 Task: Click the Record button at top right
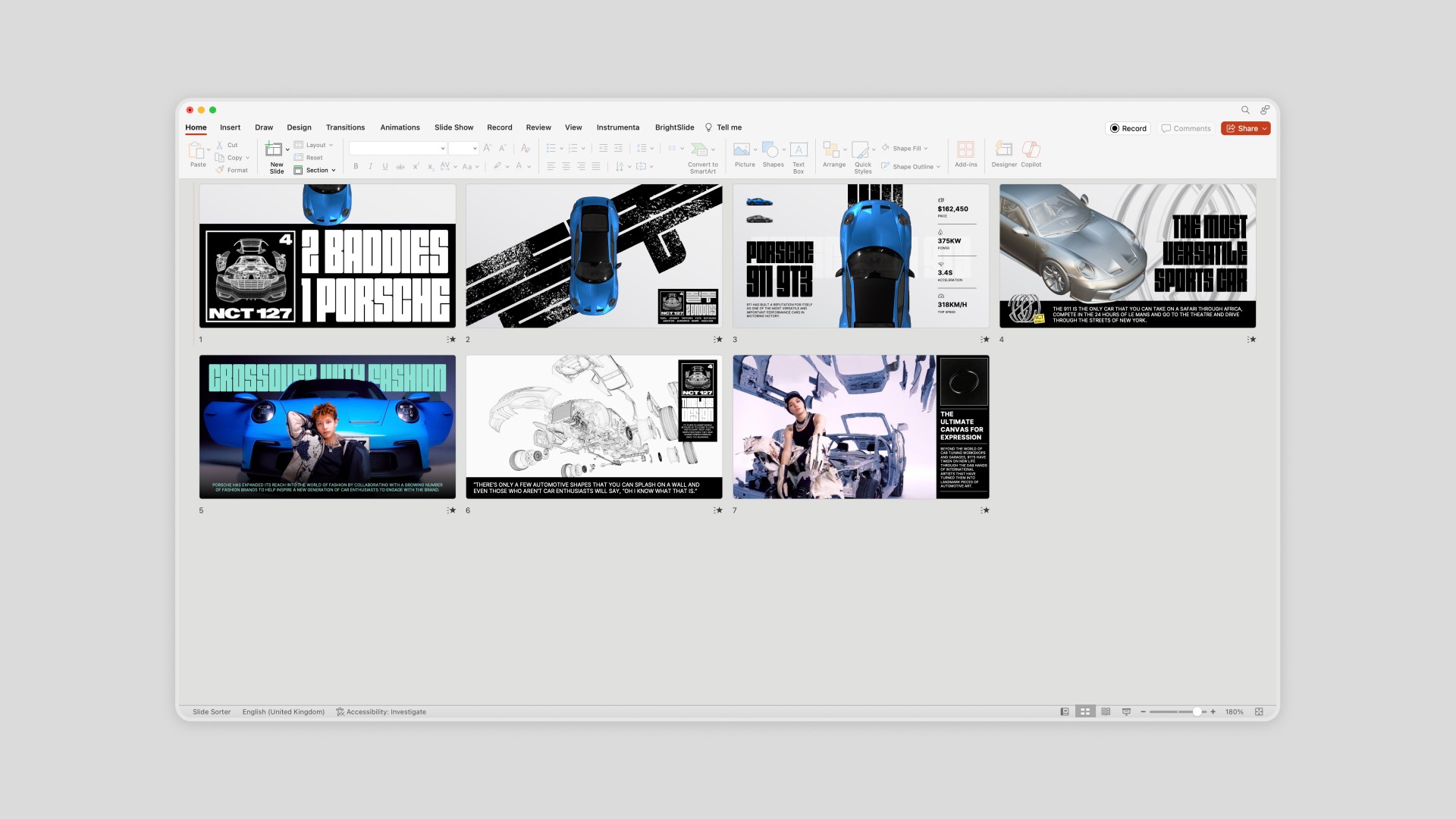1128,129
